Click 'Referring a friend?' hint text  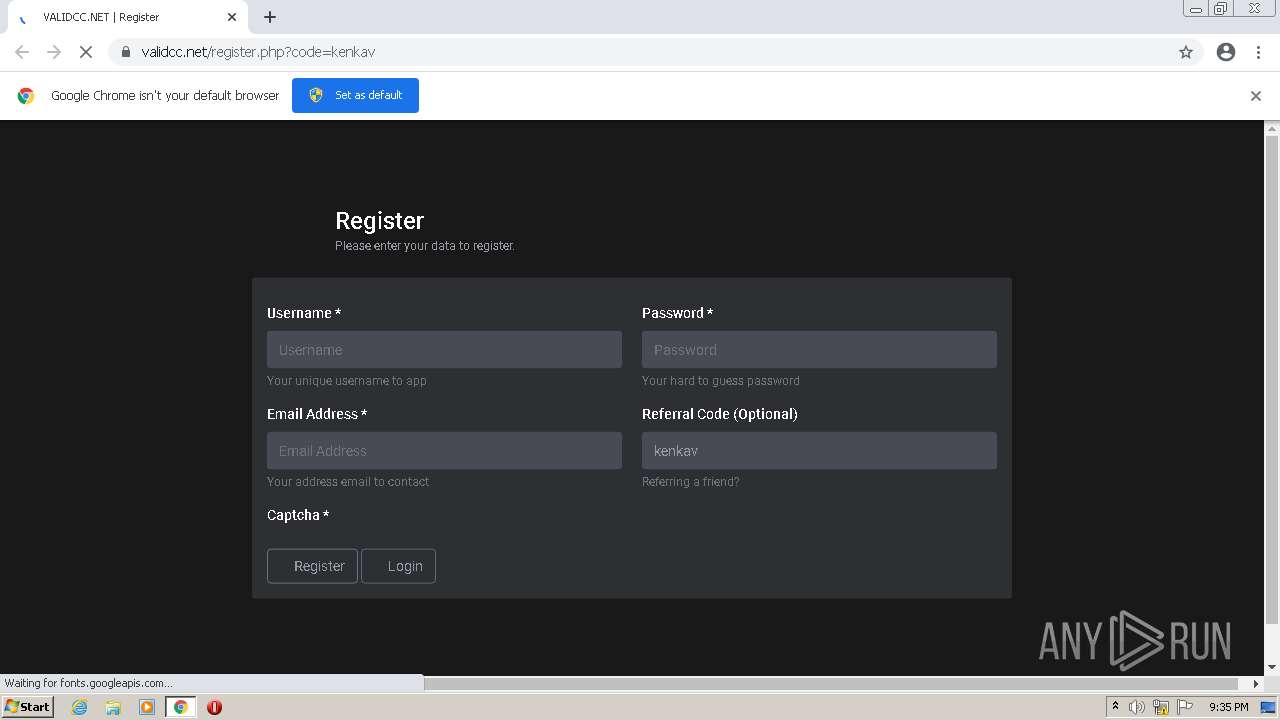coord(691,482)
